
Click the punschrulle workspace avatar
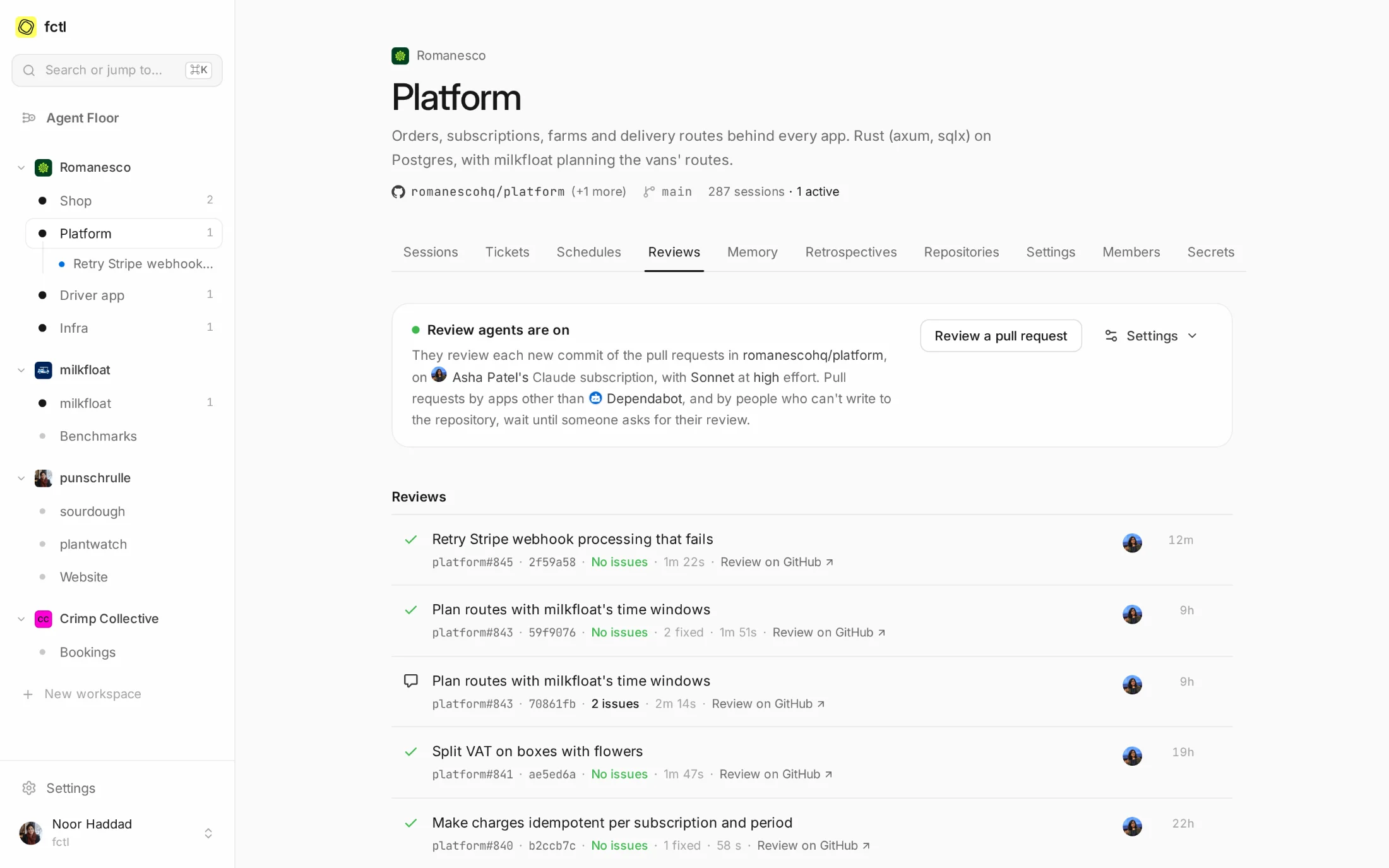(43, 478)
